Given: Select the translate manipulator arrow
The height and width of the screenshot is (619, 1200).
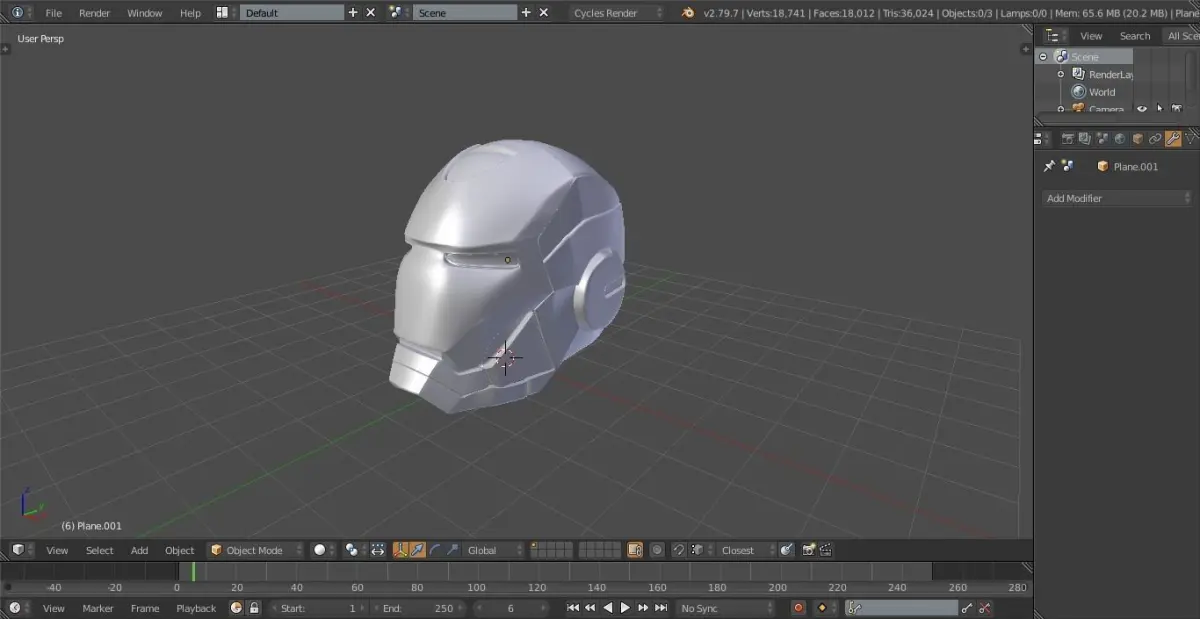Looking at the screenshot, I should tap(418, 550).
